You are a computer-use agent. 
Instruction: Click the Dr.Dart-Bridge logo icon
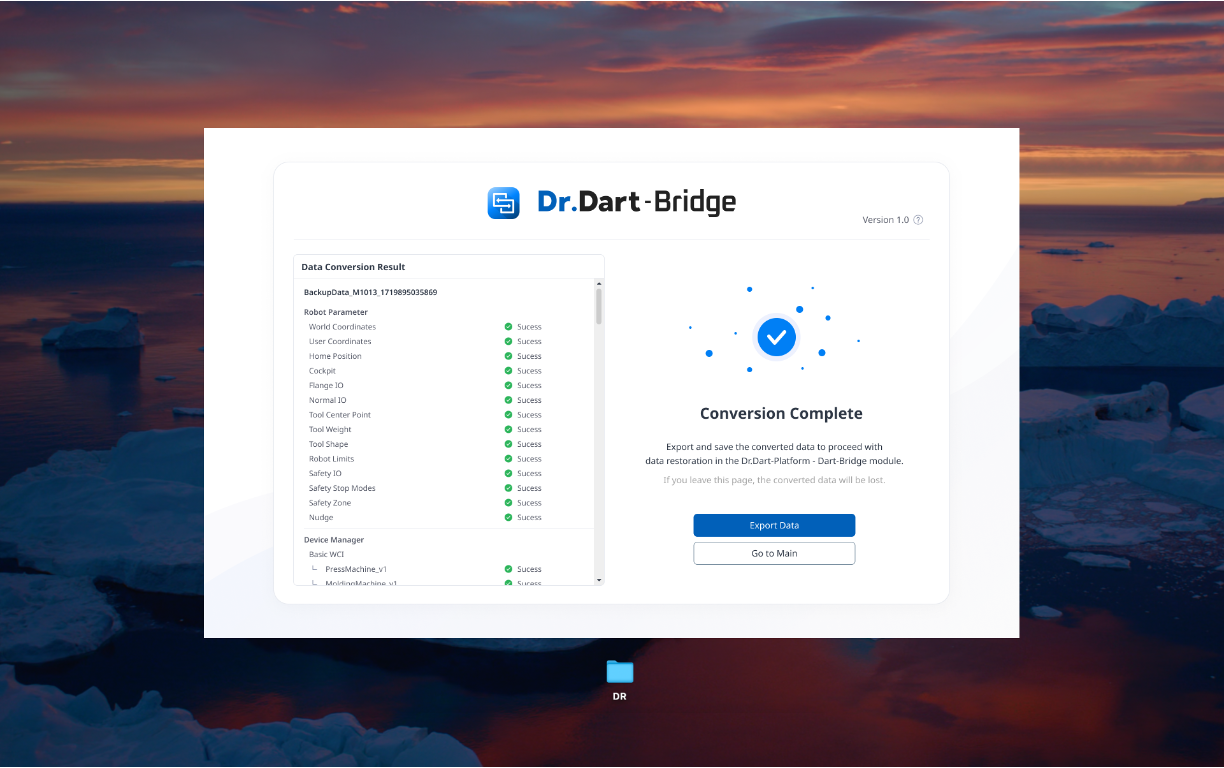[503, 203]
